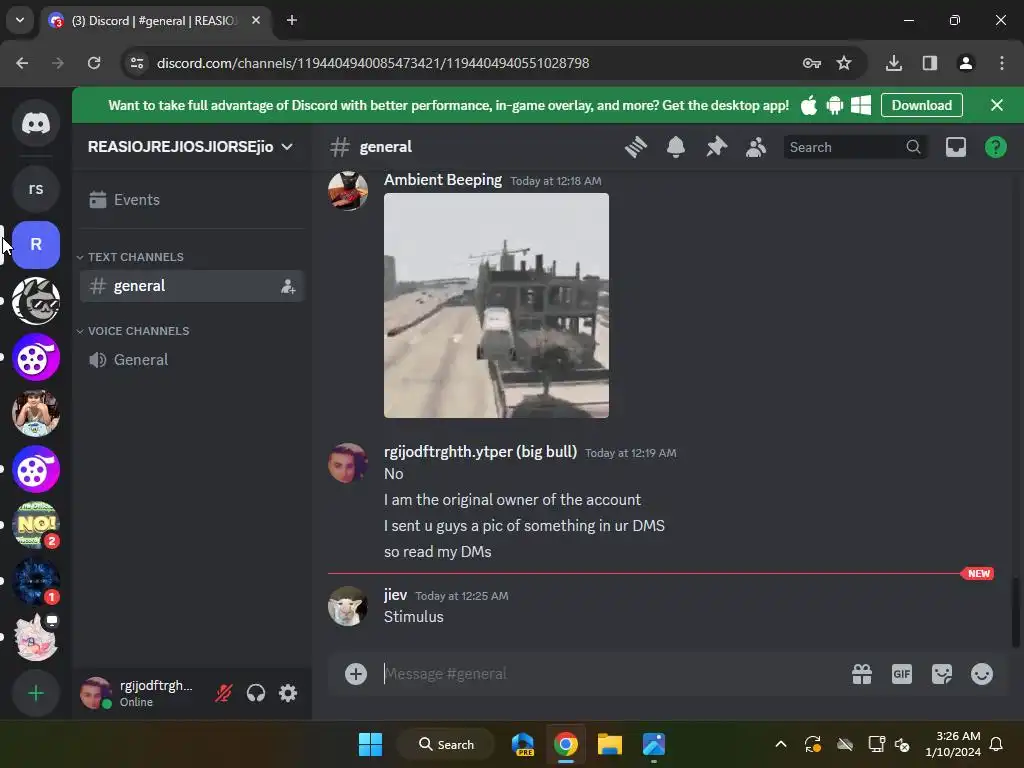The image size is (1024, 768).
Task: Click Ambient Beeping's avatar
Action: 347,191
